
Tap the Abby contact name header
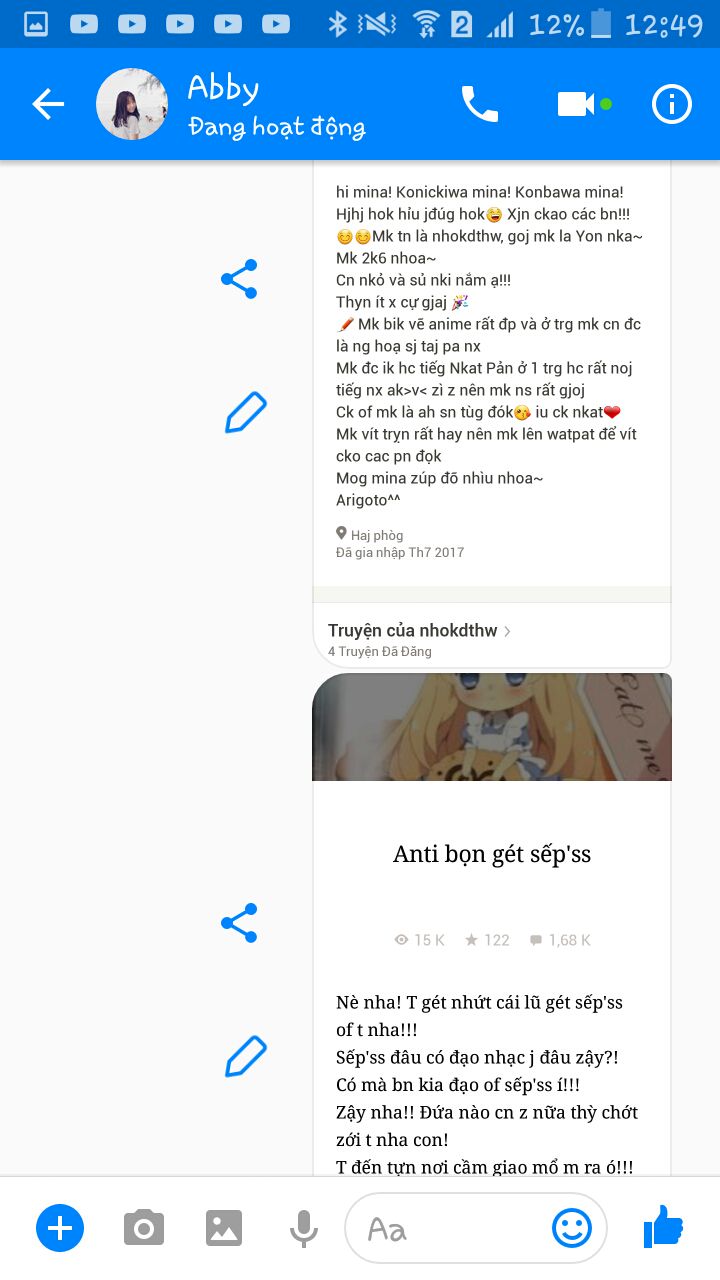pos(223,89)
